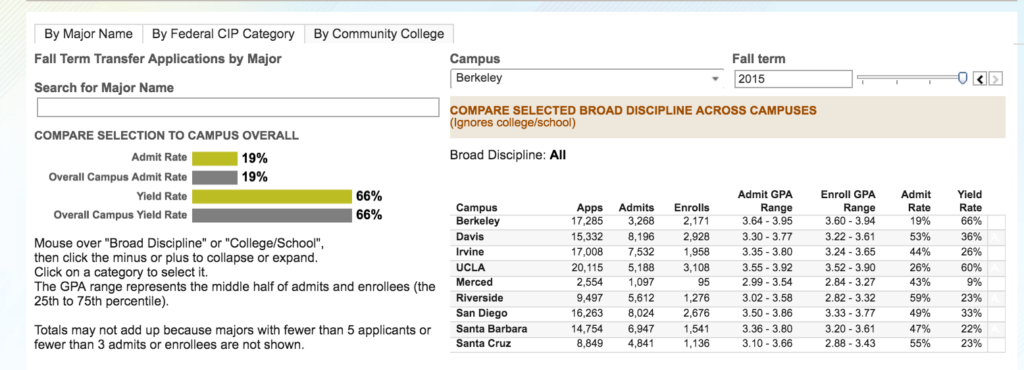Select the UCLA campus row

[x=720, y=268]
